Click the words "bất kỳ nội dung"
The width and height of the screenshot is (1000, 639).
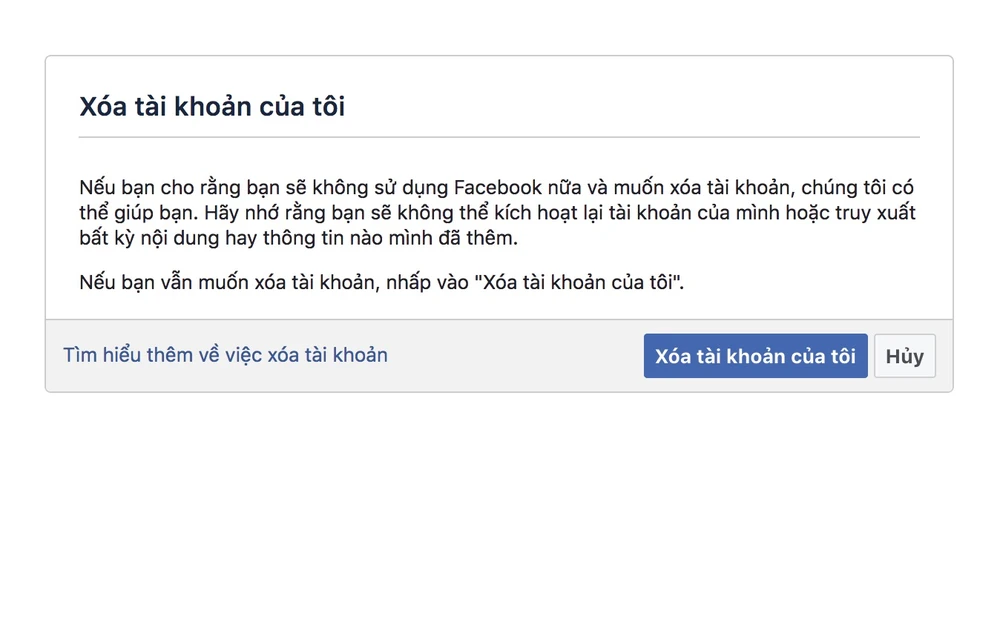point(146,239)
